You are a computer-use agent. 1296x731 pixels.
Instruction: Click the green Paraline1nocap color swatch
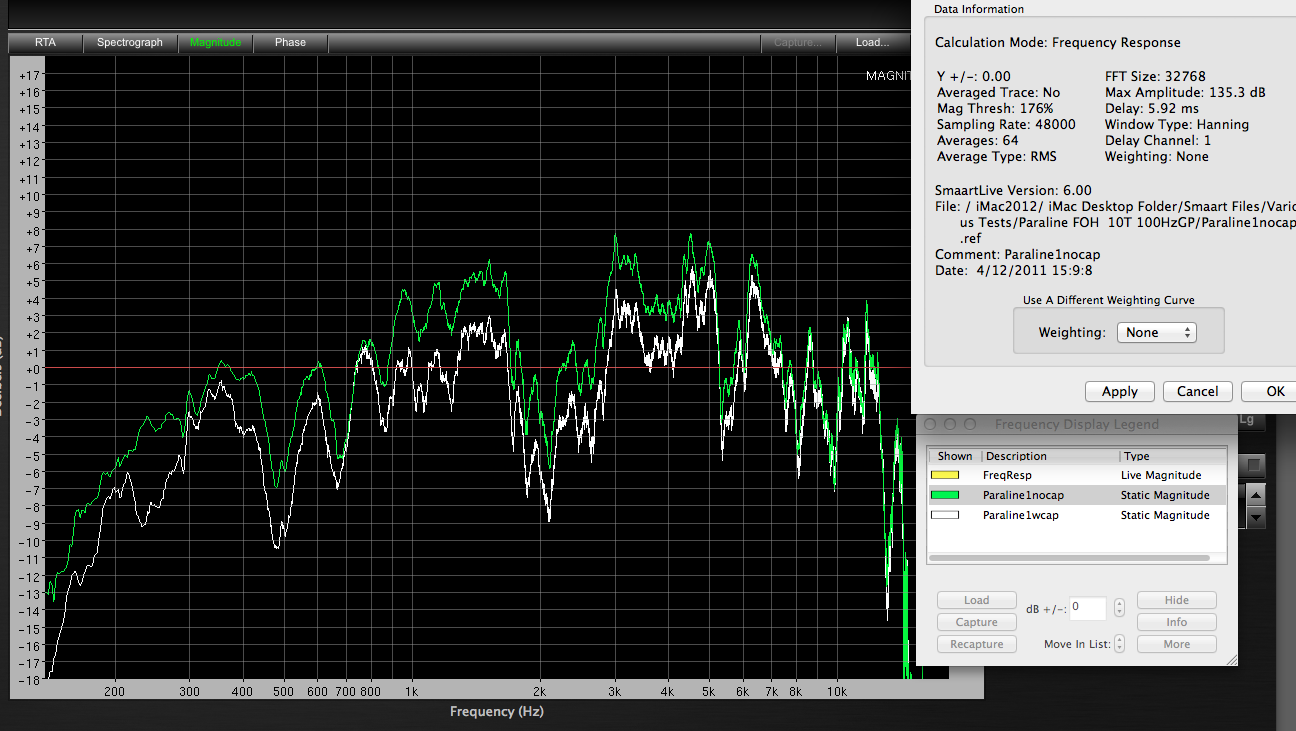(945, 495)
